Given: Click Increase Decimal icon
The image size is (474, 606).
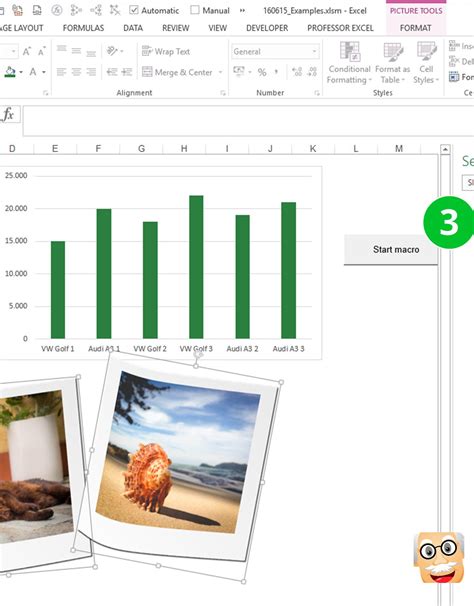Looking at the screenshot, I should (x=297, y=72).
